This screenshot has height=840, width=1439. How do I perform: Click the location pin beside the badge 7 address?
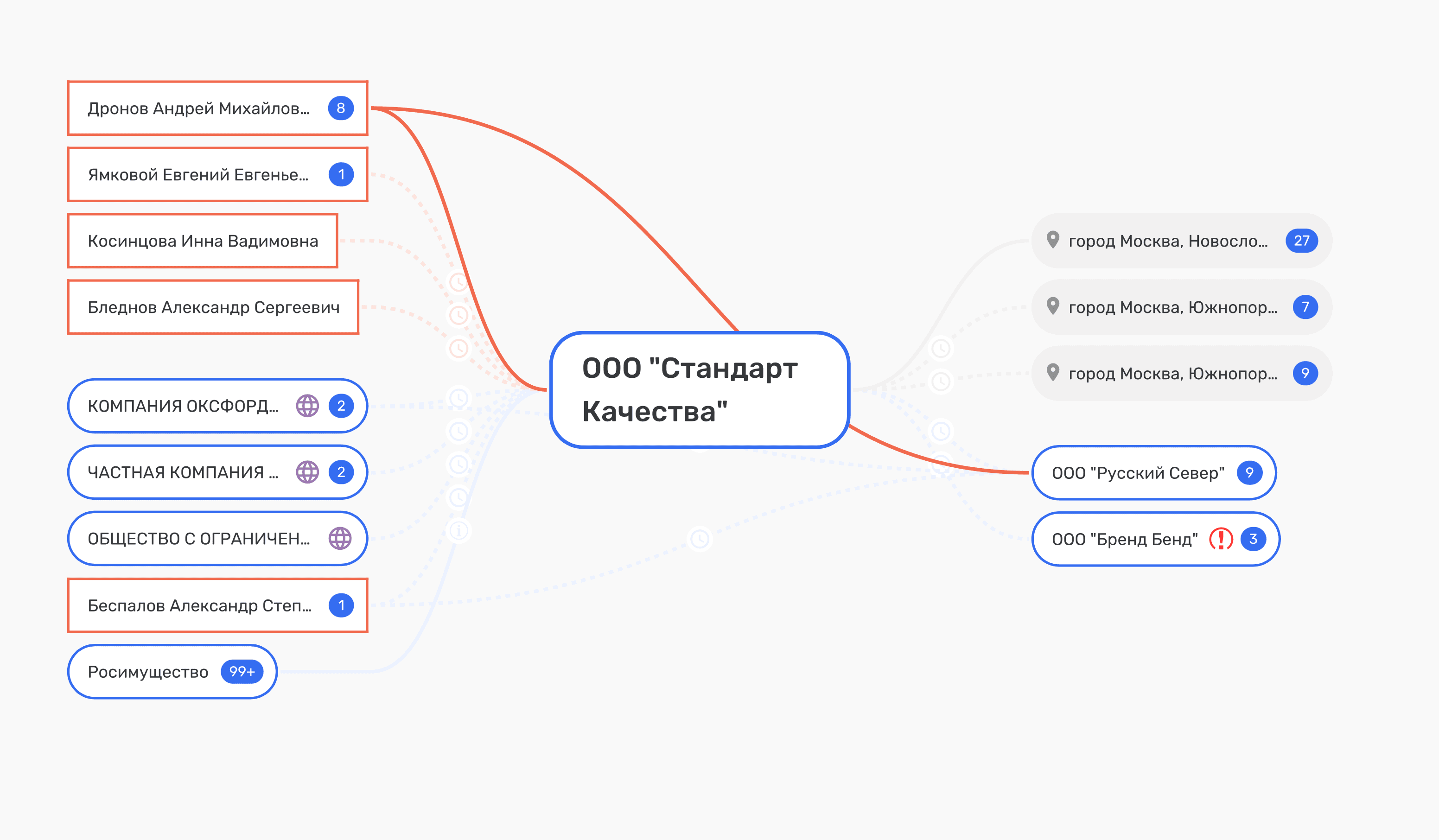point(1052,306)
